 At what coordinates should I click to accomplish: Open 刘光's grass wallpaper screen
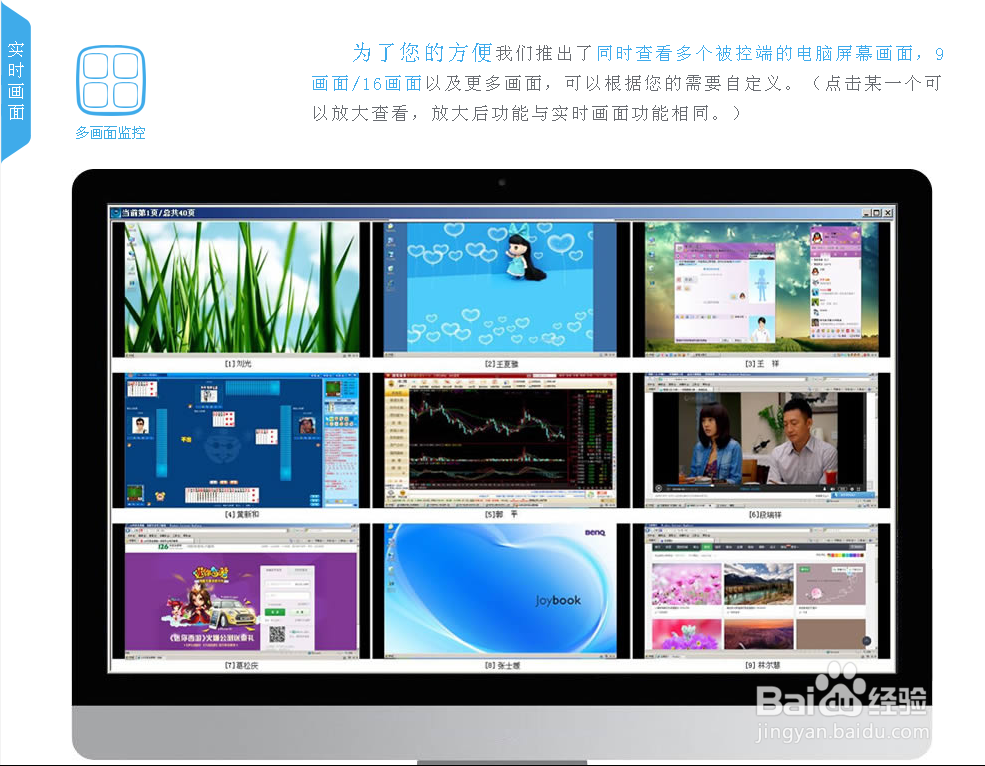coord(238,288)
